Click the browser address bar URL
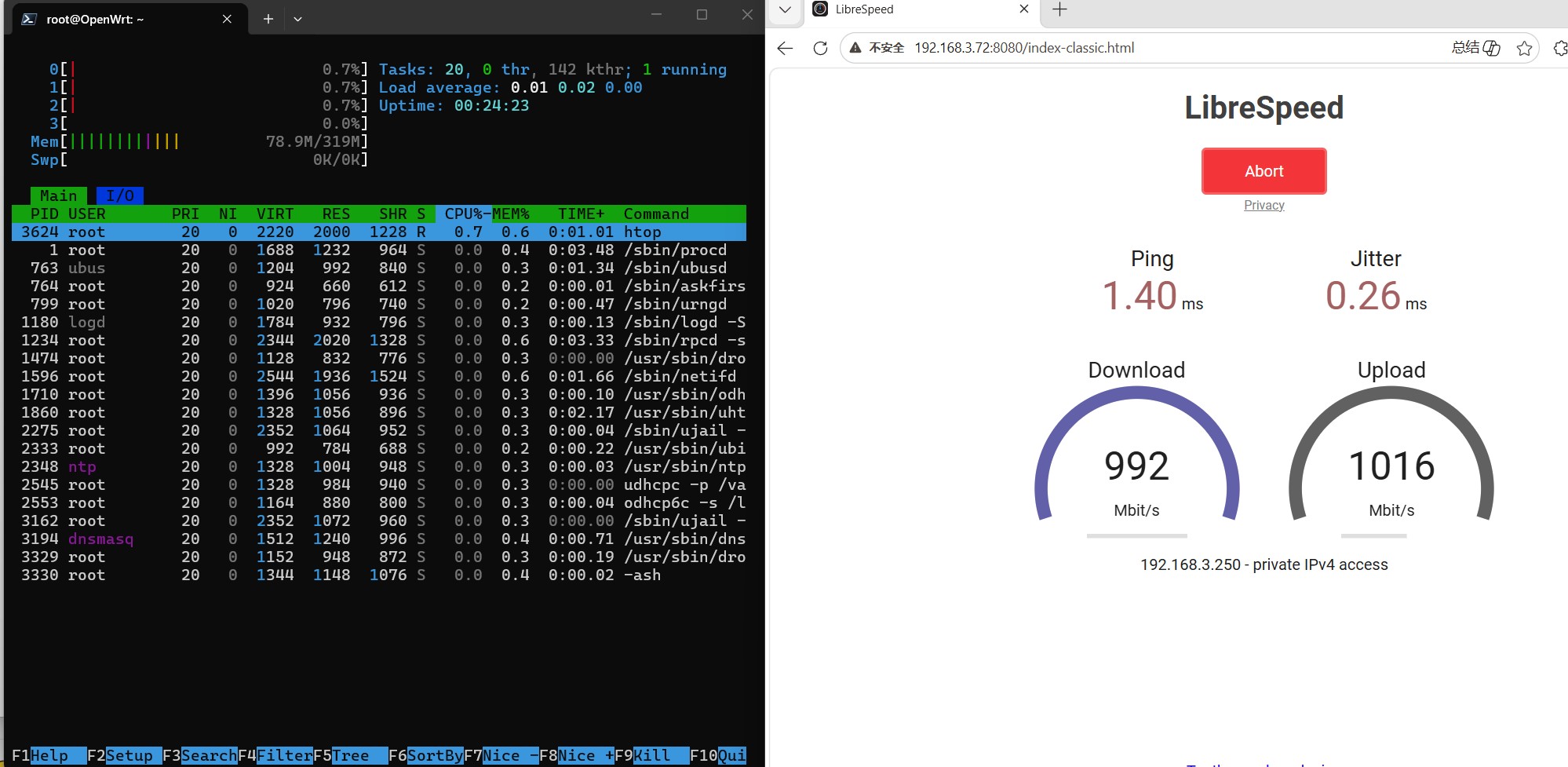This screenshot has height=767, width=1568. coord(1024,48)
